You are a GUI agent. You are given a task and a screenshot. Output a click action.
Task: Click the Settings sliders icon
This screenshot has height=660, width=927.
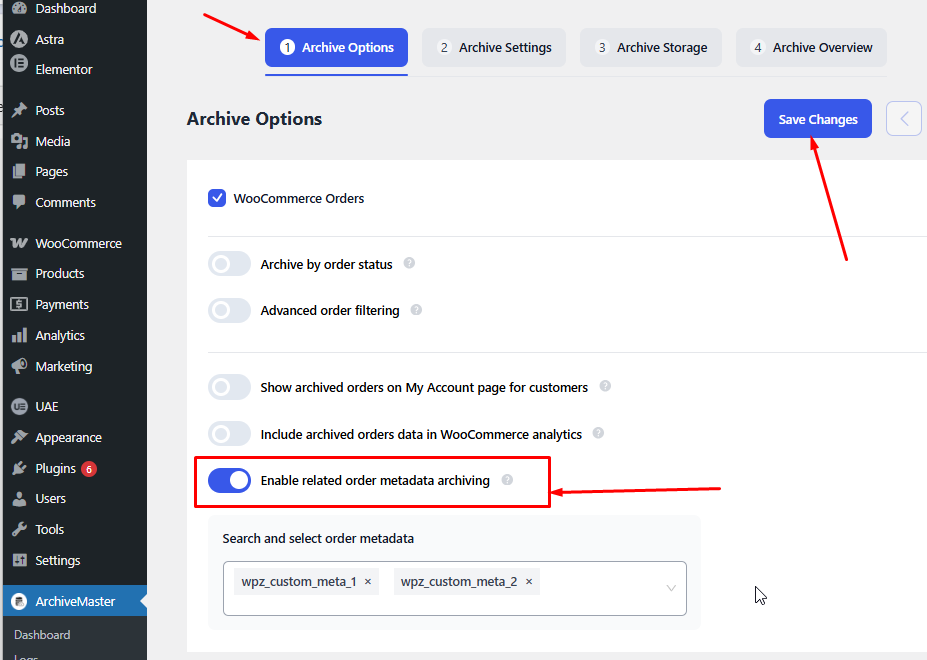(20, 560)
